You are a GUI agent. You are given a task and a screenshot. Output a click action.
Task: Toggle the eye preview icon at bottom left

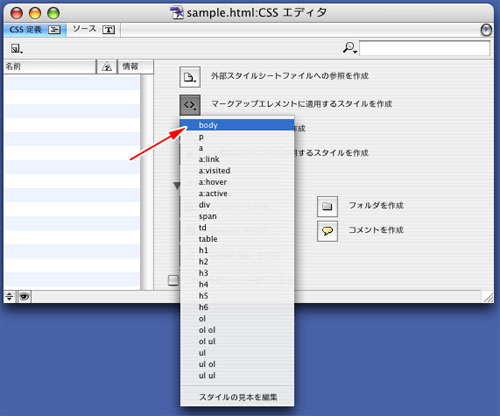[24, 296]
